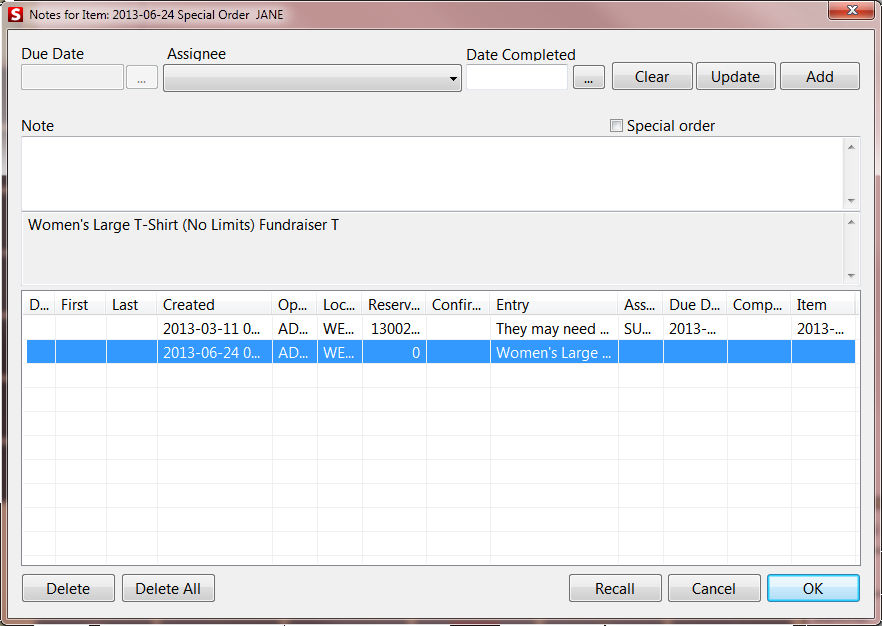Open the Date Completed calendar picker

(x=588, y=76)
